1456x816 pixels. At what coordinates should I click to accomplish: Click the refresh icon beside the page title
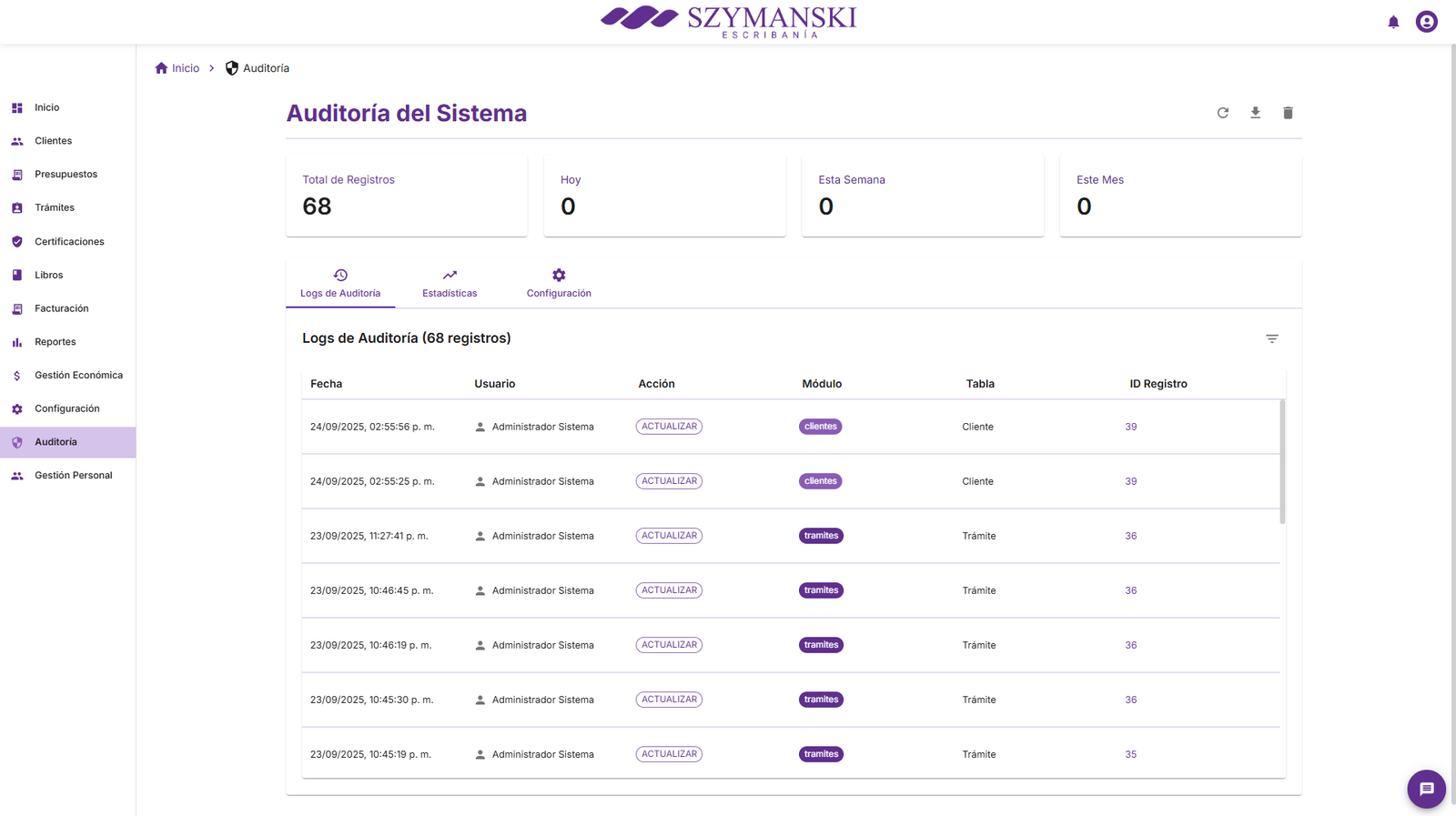pyautogui.click(x=1222, y=113)
